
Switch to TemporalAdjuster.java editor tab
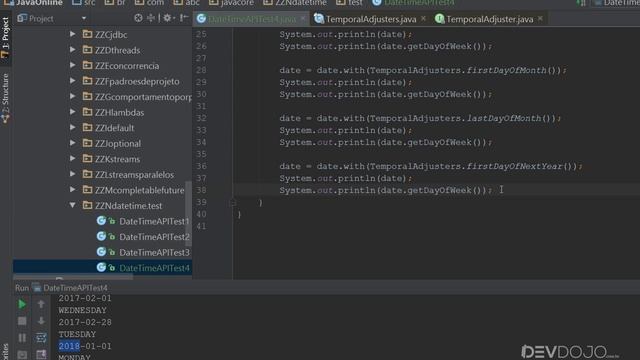pos(489,19)
